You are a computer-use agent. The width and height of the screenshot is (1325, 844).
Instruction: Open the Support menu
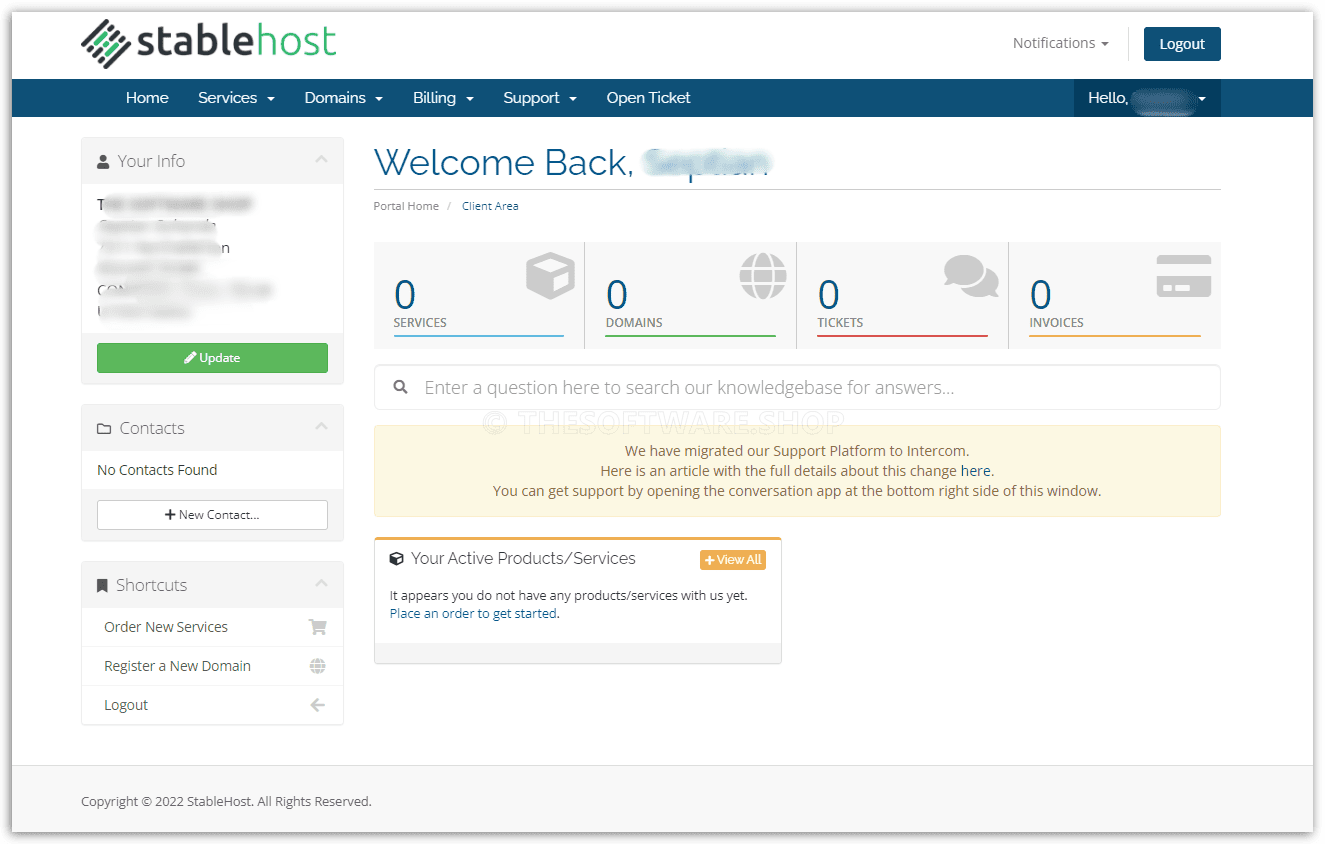tap(540, 98)
